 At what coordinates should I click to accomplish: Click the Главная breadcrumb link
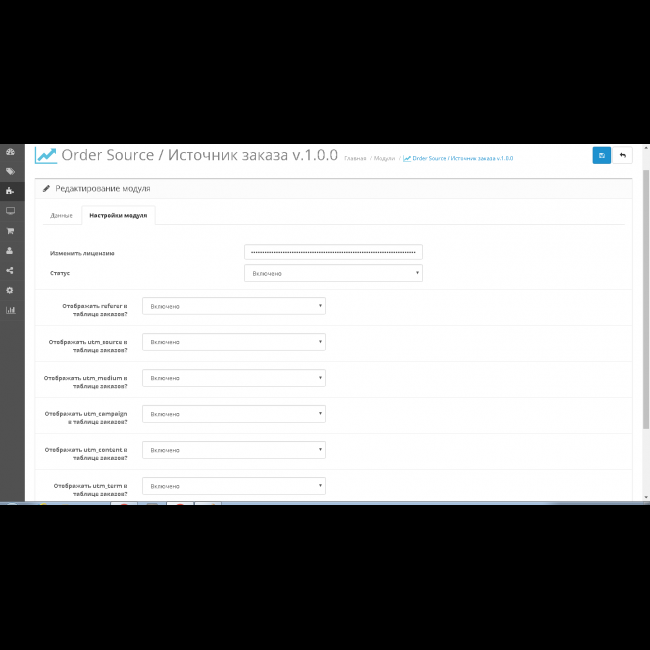[355, 158]
